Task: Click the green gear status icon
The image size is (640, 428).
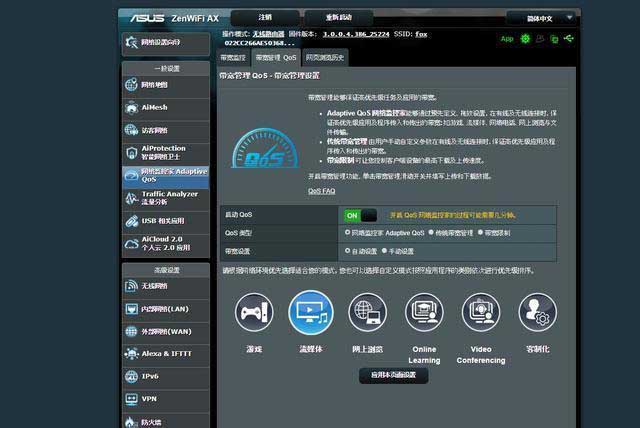Action: click(x=525, y=39)
